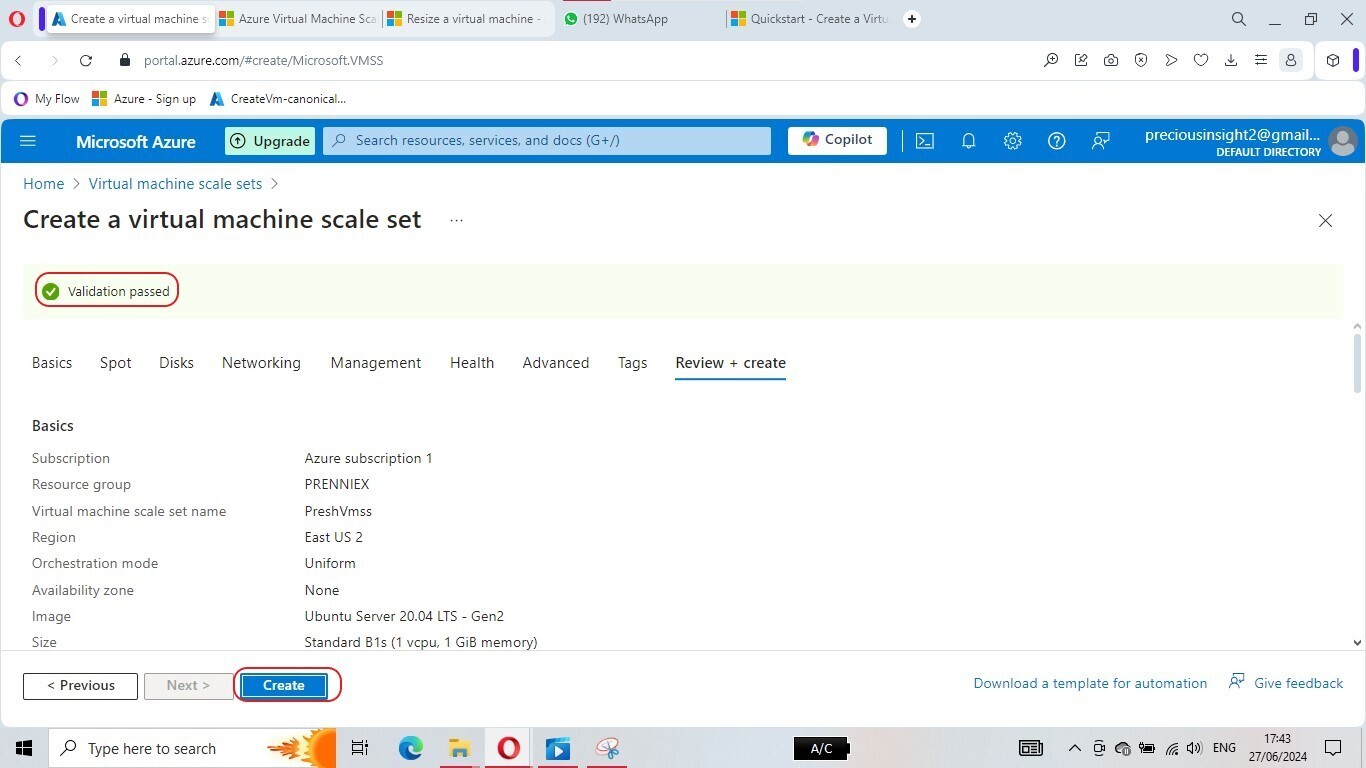Open the Tags tab
This screenshot has height=768, width=1366.
[632, 363]
